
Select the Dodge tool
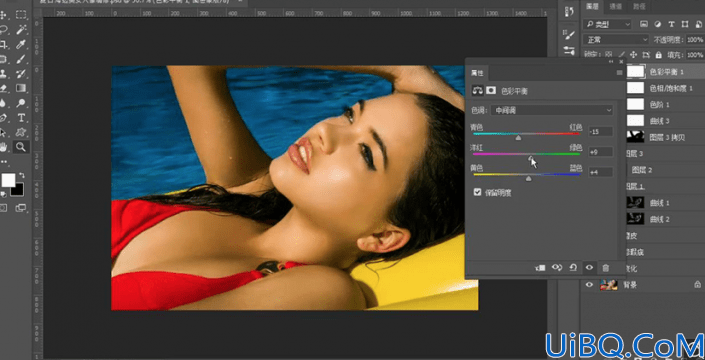21,103
